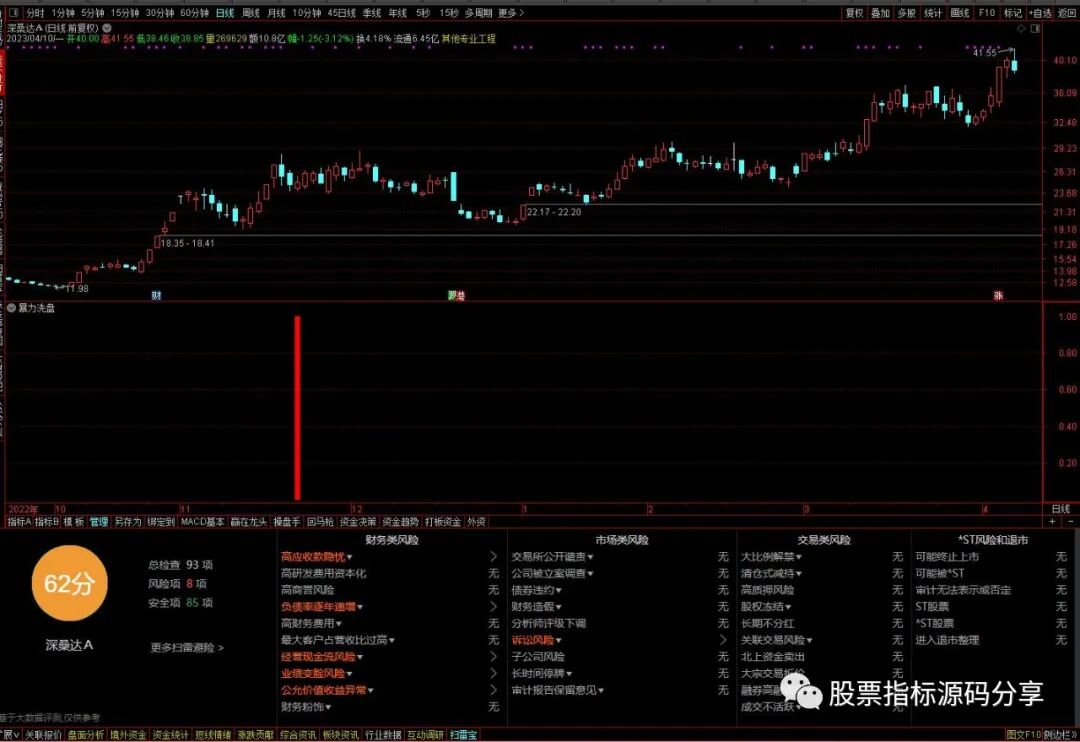Activate the 画线 drawing tool

tap(959, 12)
